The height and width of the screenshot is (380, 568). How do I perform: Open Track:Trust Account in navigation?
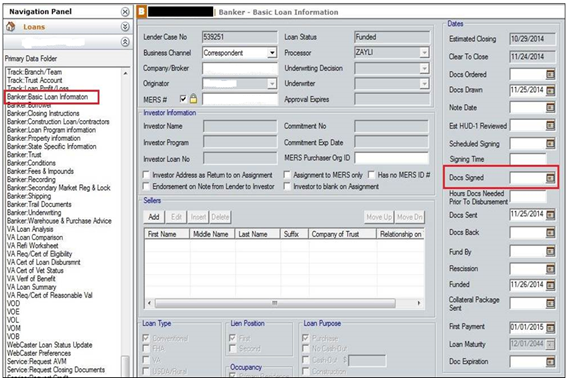click(35, 80)
